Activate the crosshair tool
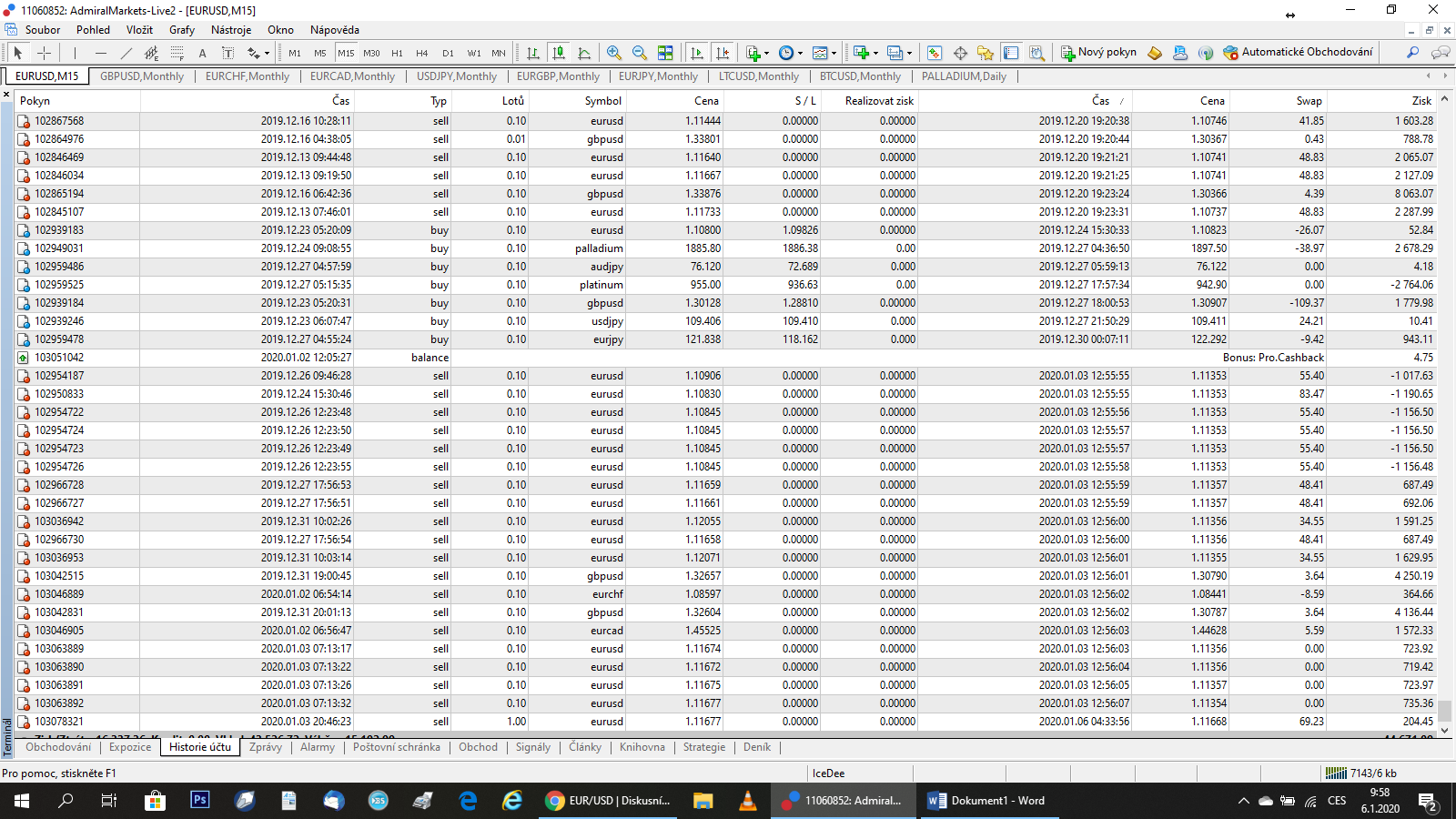Viewport: 1456px width, 819px height. tap(44, 53)
